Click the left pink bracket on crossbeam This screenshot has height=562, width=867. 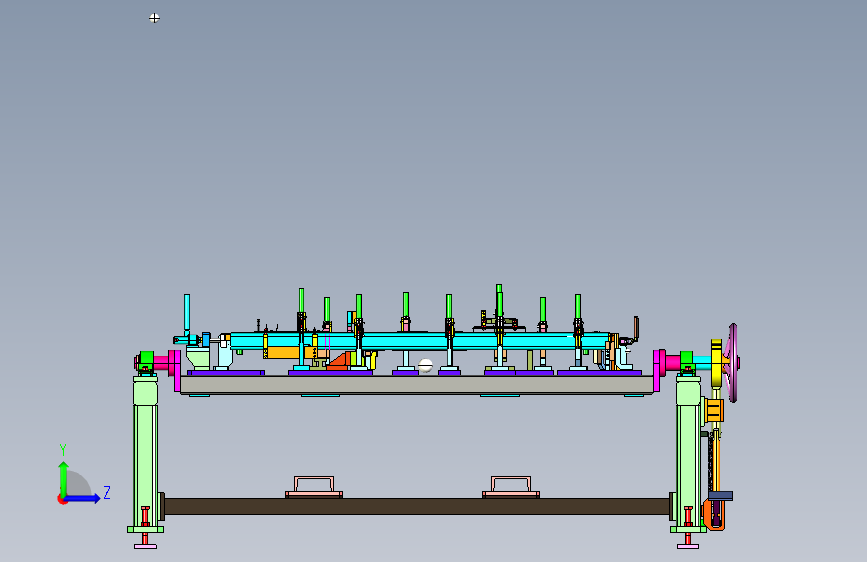(x=314, y=487)
